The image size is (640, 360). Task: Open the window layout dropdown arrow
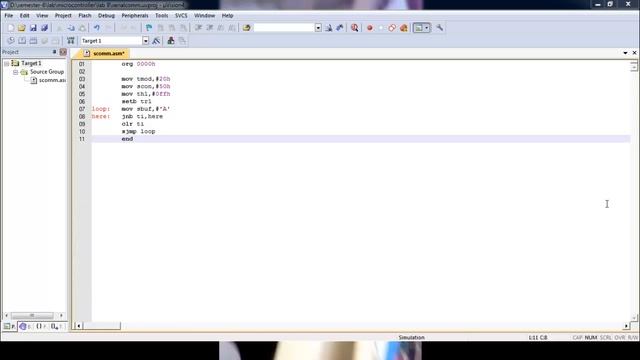point(427,28)
